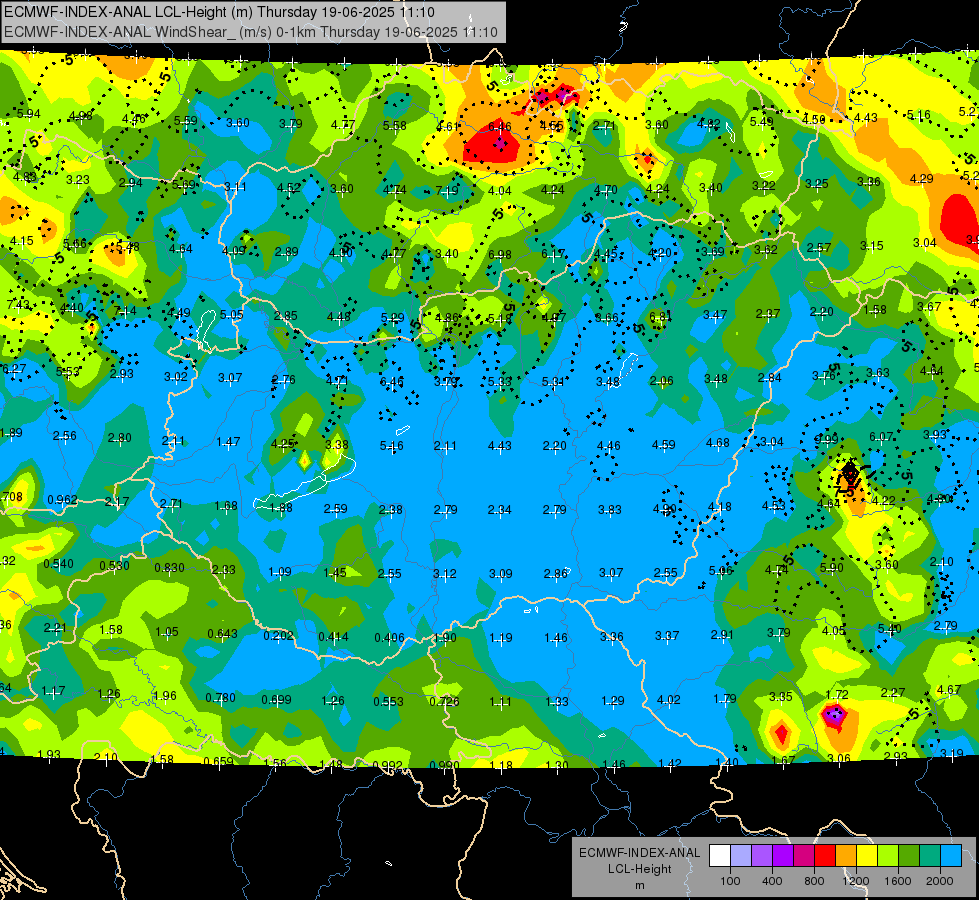Click the grid value 0.830
Image resolution: width=979 pixels, height=900 pixels.
click(169, 568)
